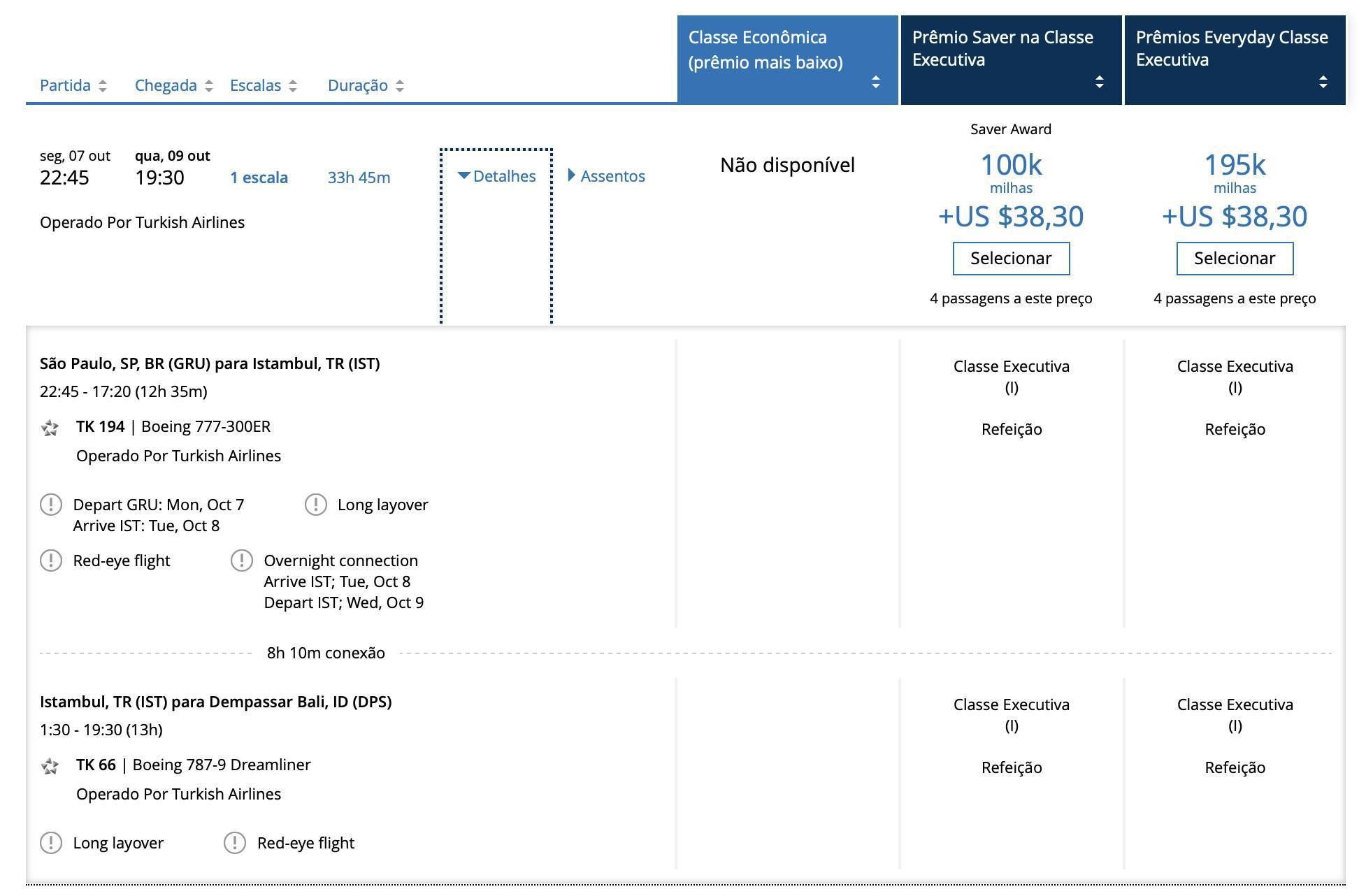
Task: Click warning icon for TK 66 Red-eye flight
Action: (x=235, y=842)
